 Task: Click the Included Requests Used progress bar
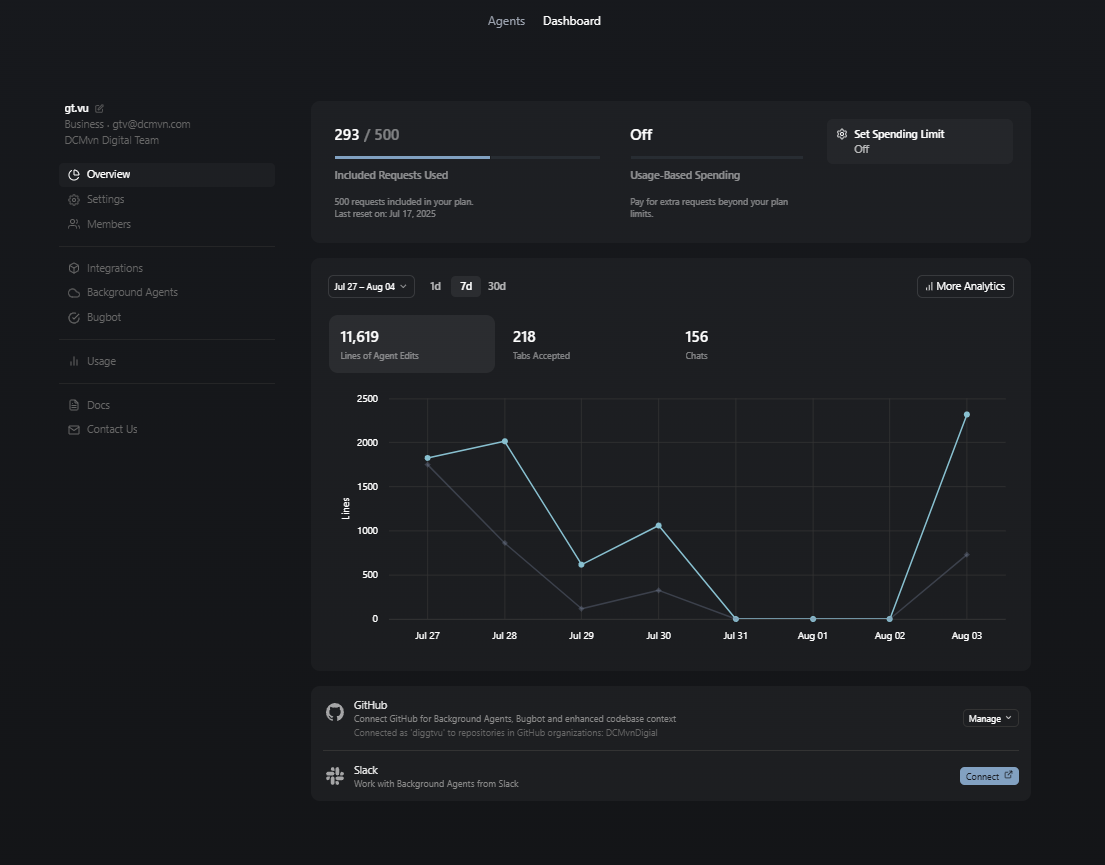tap(467, 157)
